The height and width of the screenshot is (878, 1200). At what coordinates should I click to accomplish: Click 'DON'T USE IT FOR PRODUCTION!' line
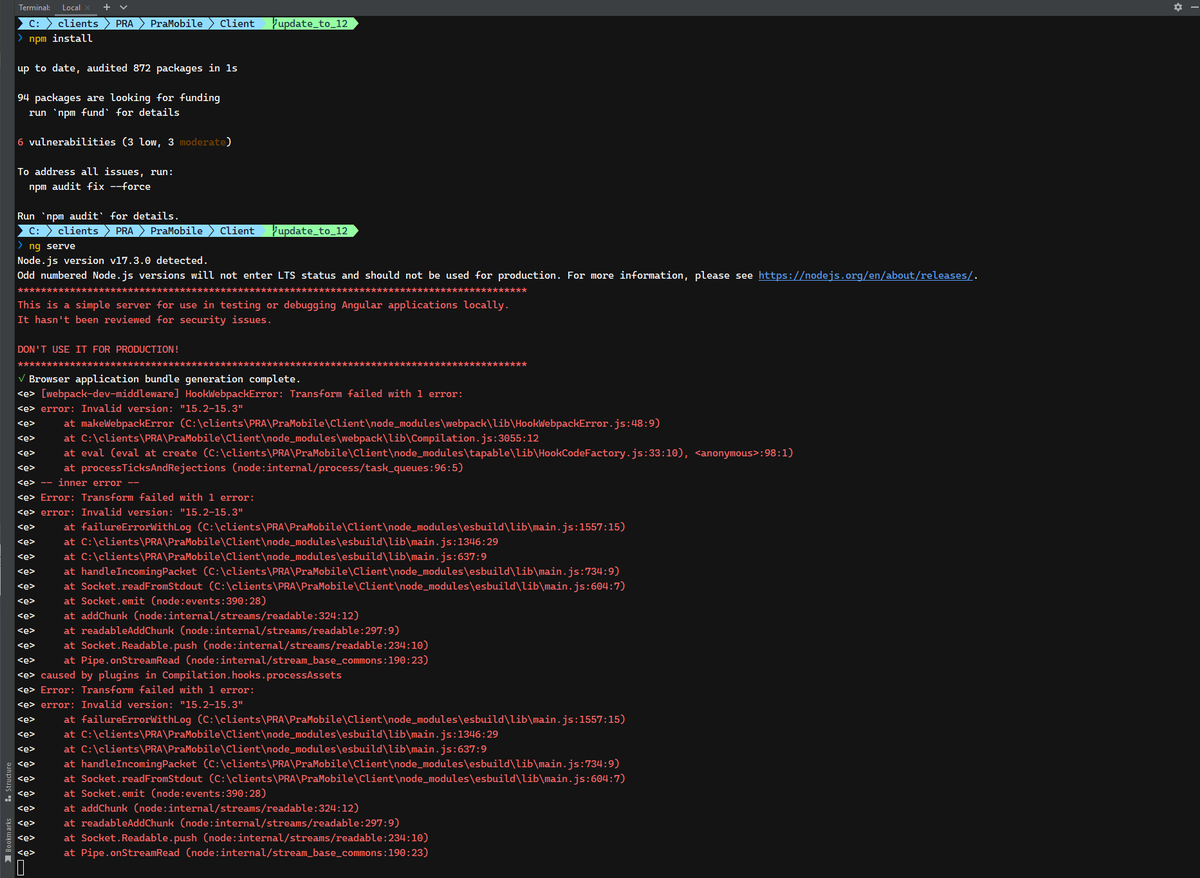[98, 349]
